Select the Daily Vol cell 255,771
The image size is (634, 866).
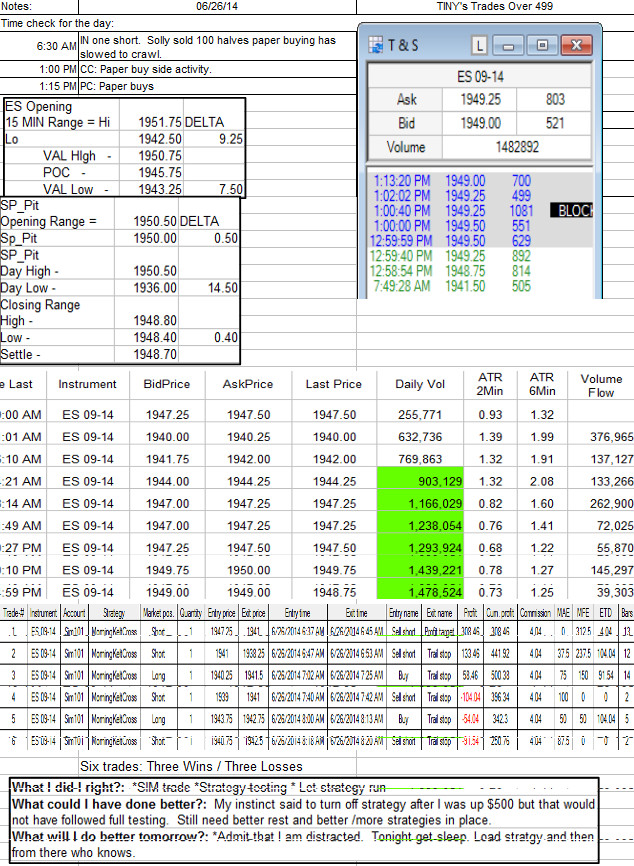pos(420,415)
